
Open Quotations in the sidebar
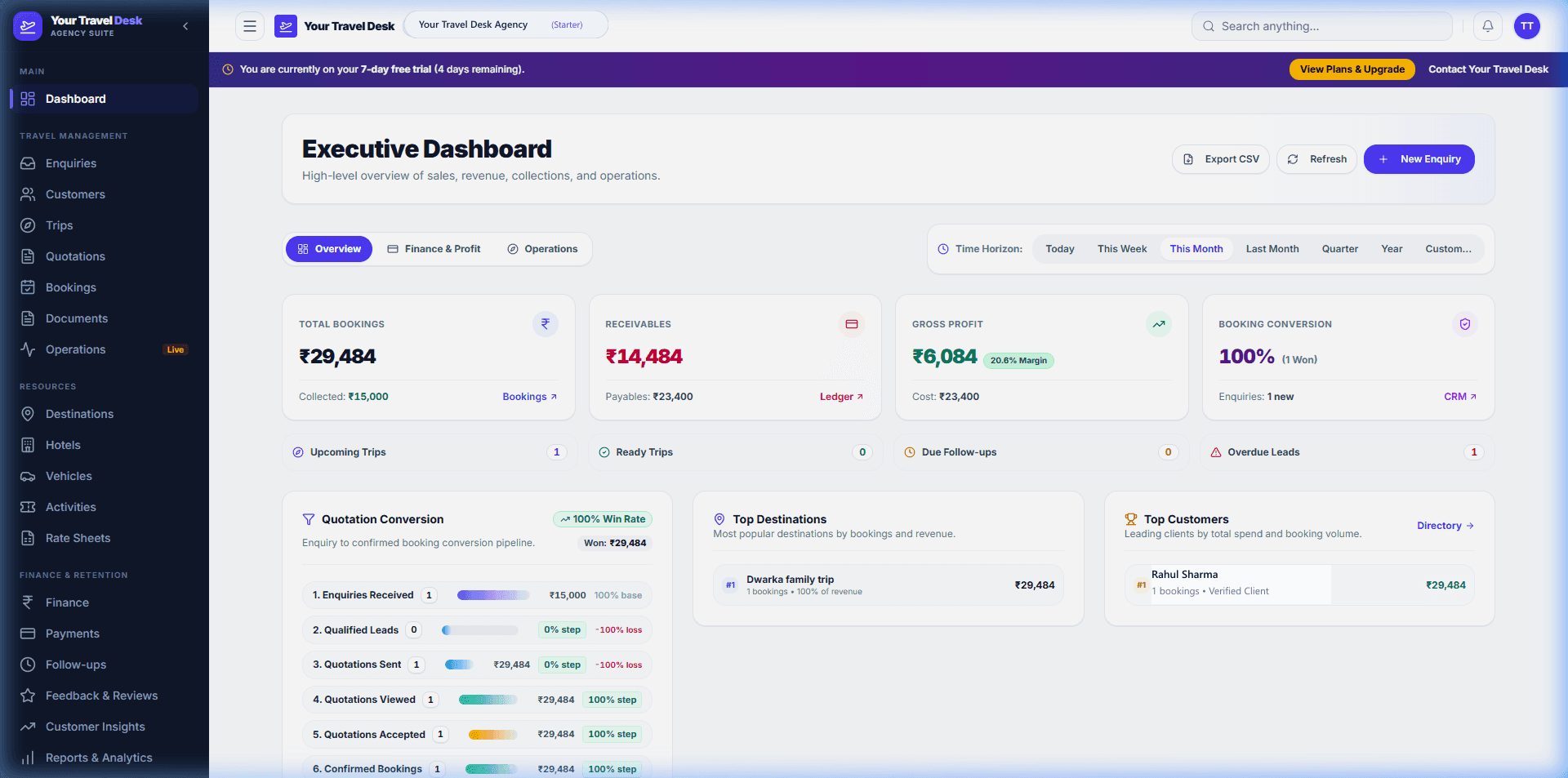pyautogui.click(x=105, y=256)
